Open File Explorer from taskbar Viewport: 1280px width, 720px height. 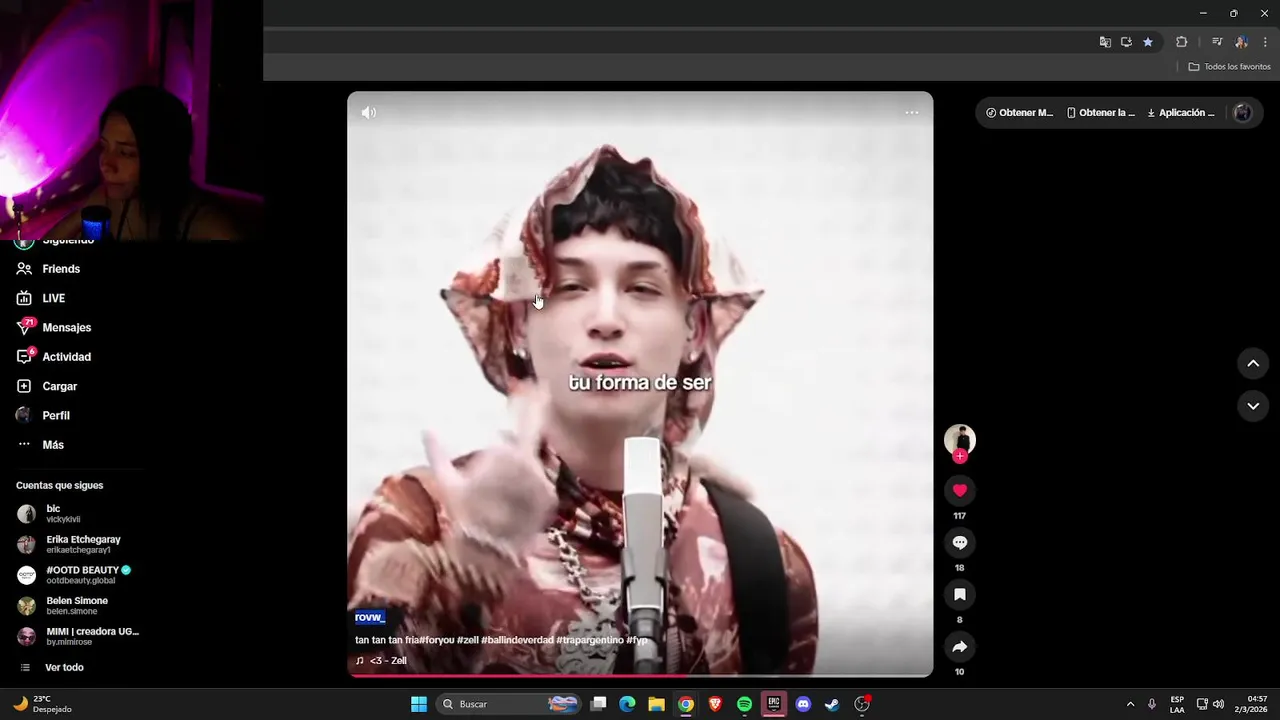(x=656, y=704)
